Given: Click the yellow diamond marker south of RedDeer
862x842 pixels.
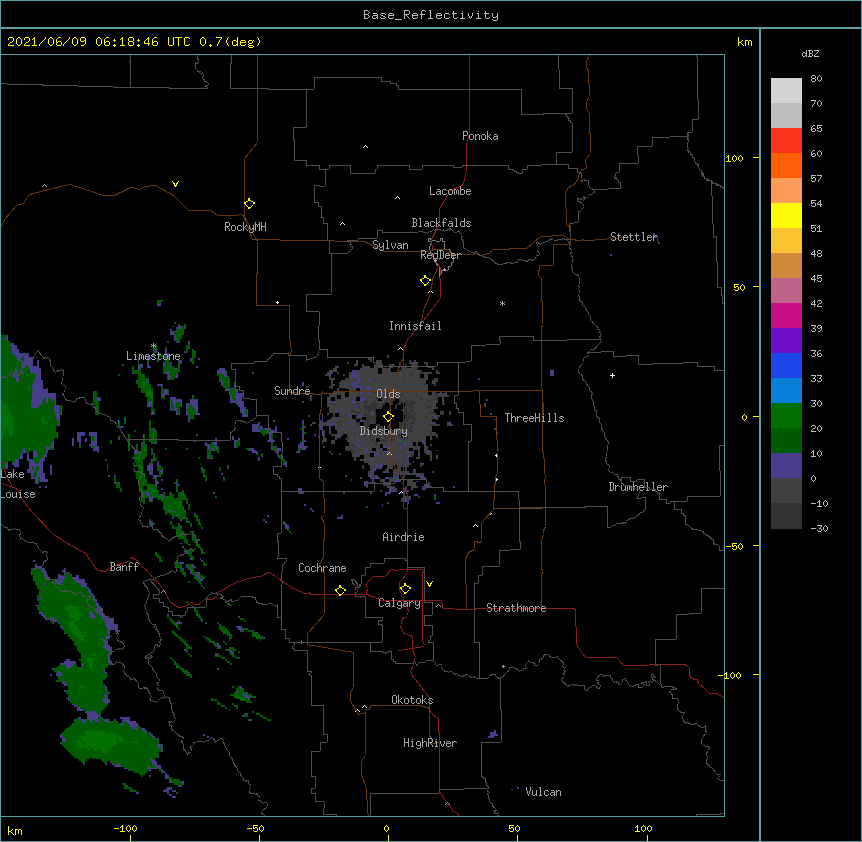Looking at the screenshot, I should click(426, 280).
